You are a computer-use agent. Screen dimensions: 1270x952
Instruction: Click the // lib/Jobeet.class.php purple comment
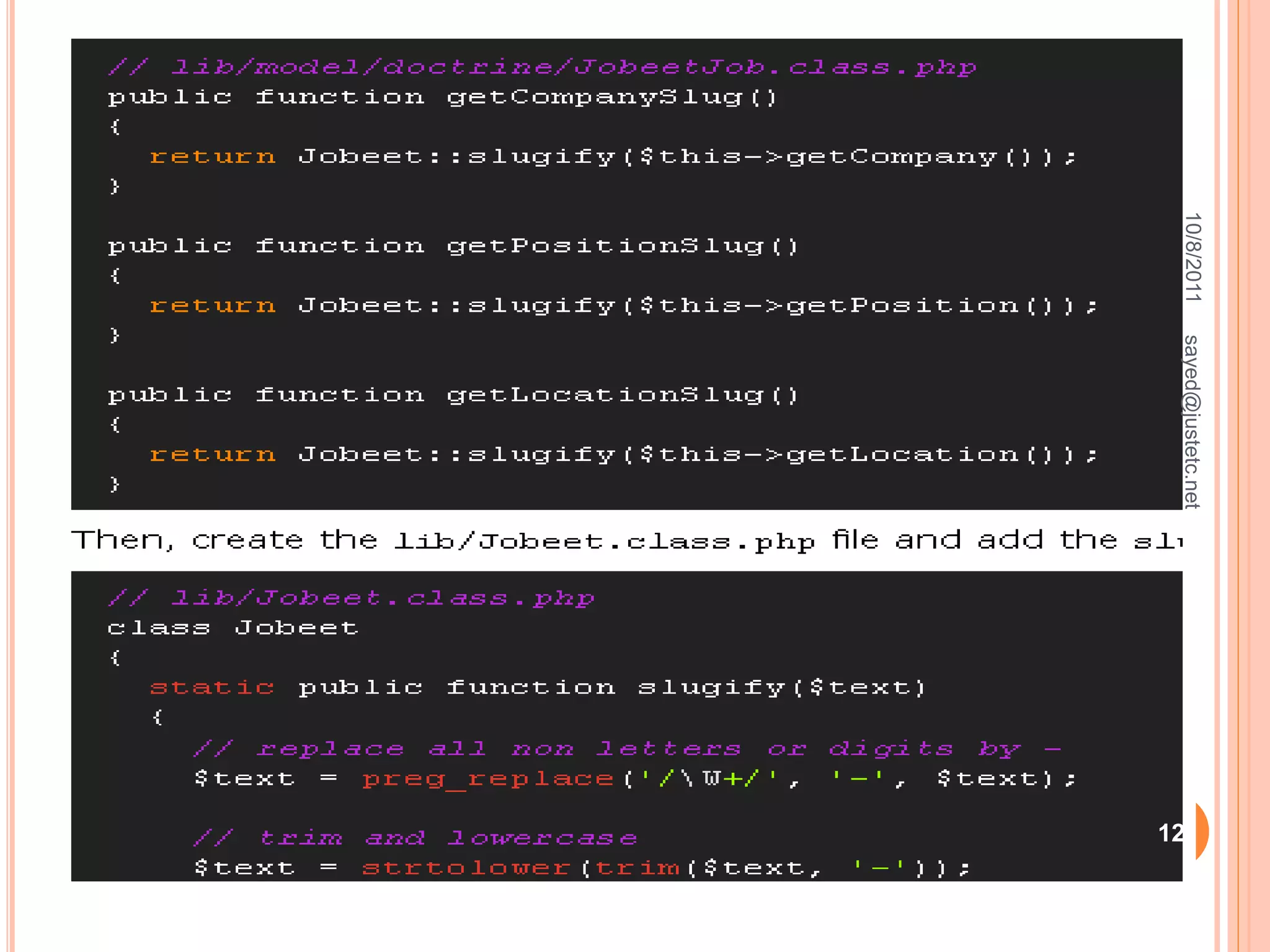tap(352, 598)
